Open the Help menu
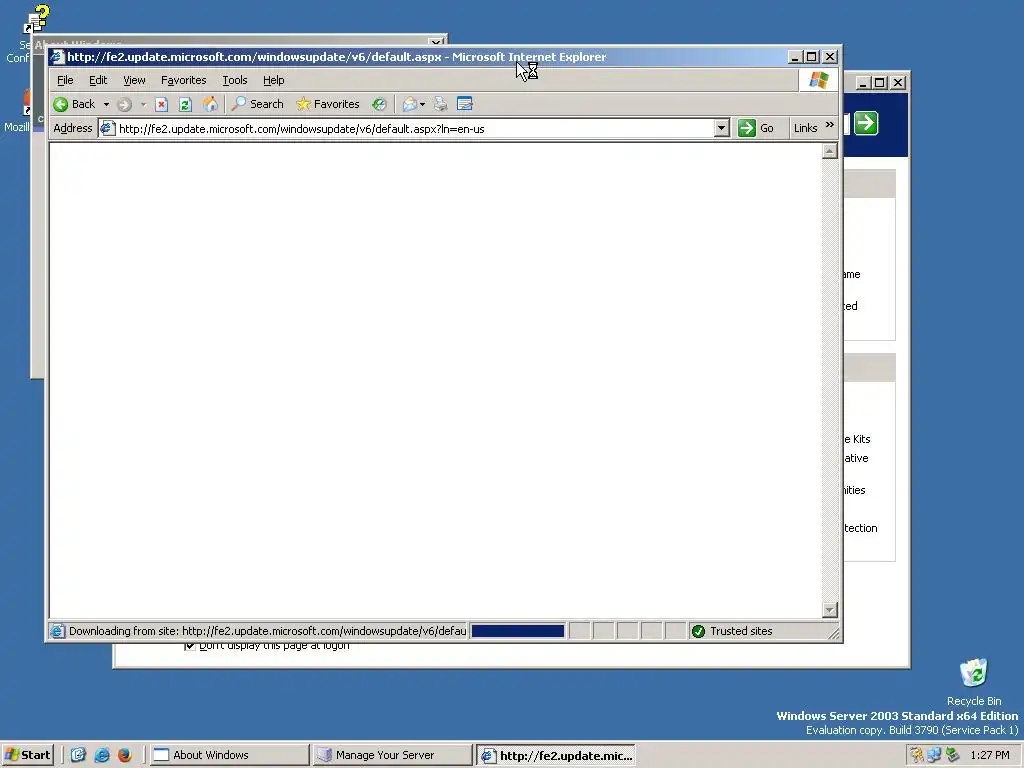The height and width of the screenshot is (768, 1024). pos(274,80)
